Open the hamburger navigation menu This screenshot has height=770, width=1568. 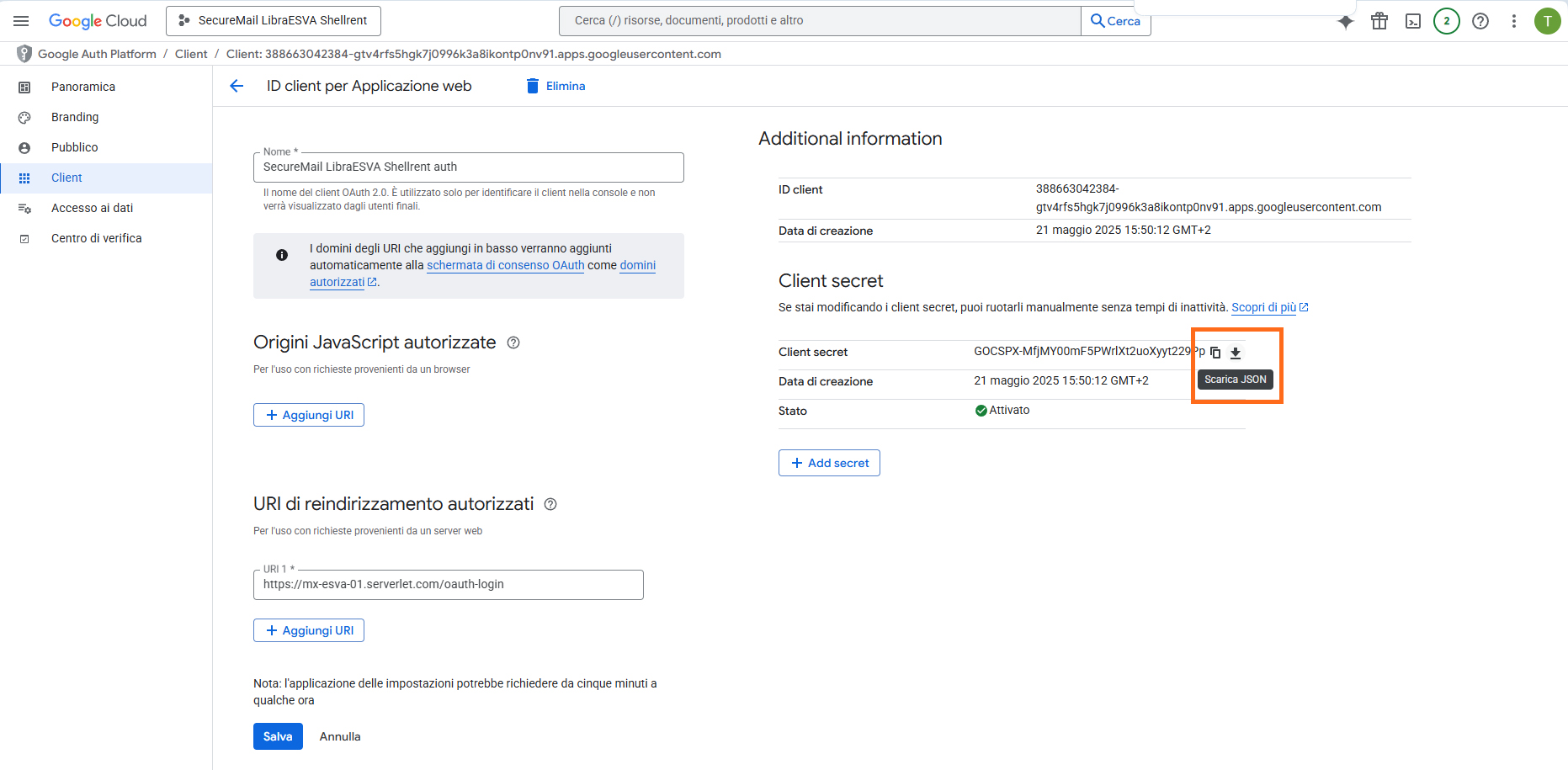coord(21,21)
